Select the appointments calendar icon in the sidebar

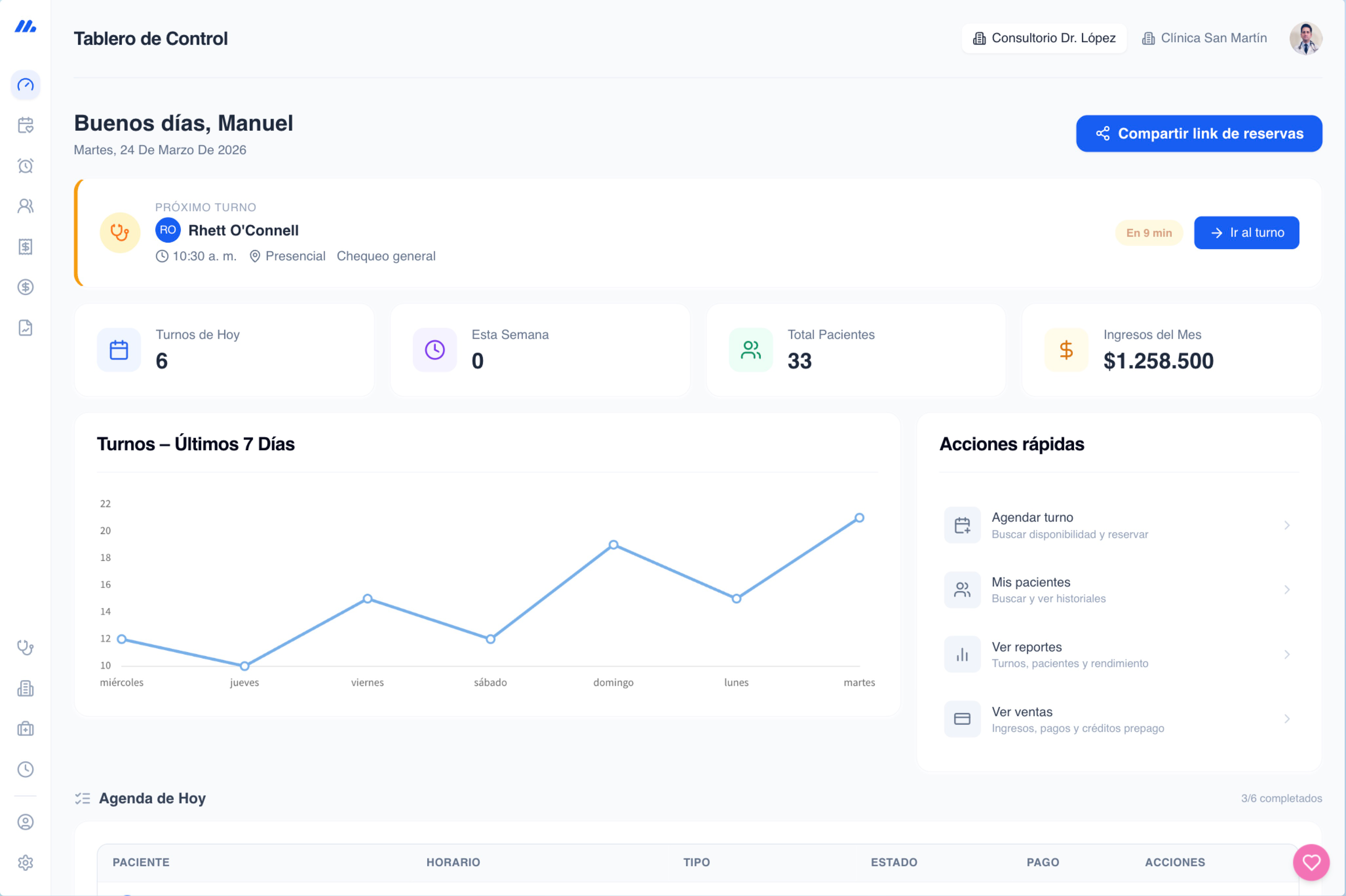[x=26, y=125]
